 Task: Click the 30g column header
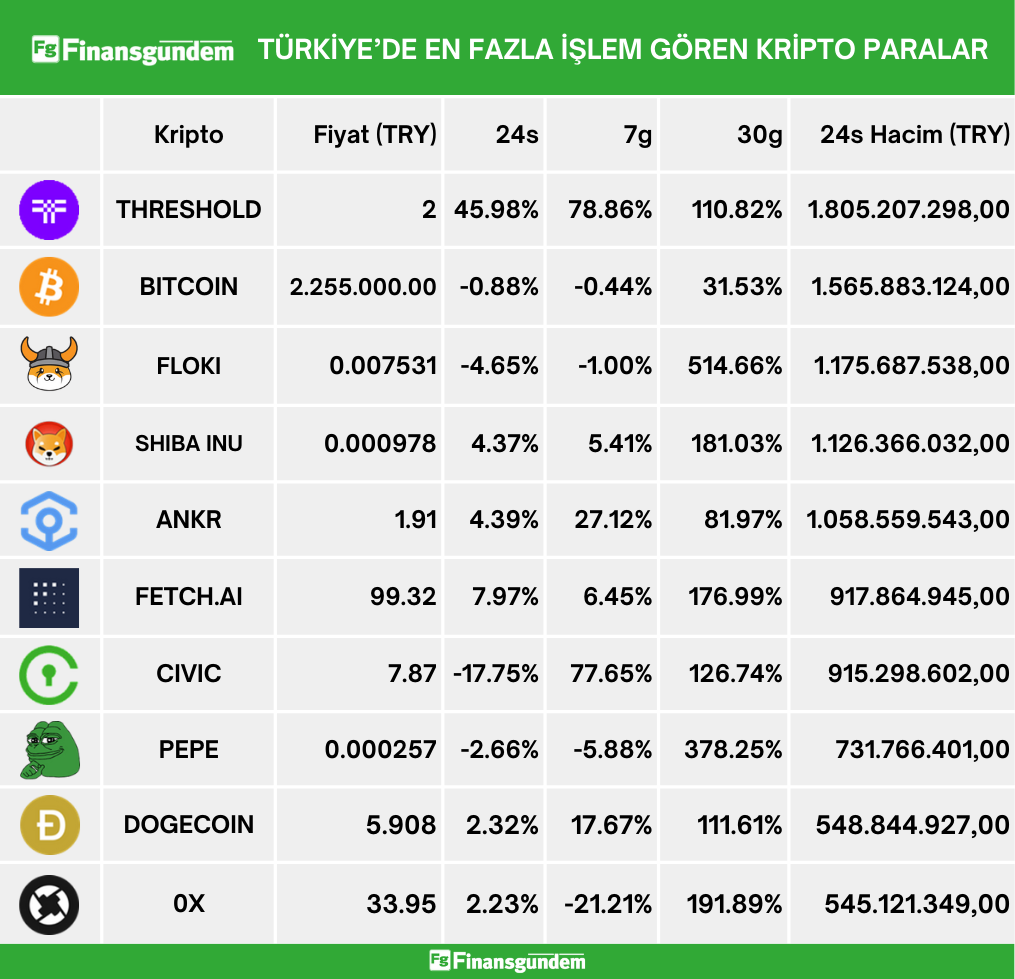coord(760,135)
